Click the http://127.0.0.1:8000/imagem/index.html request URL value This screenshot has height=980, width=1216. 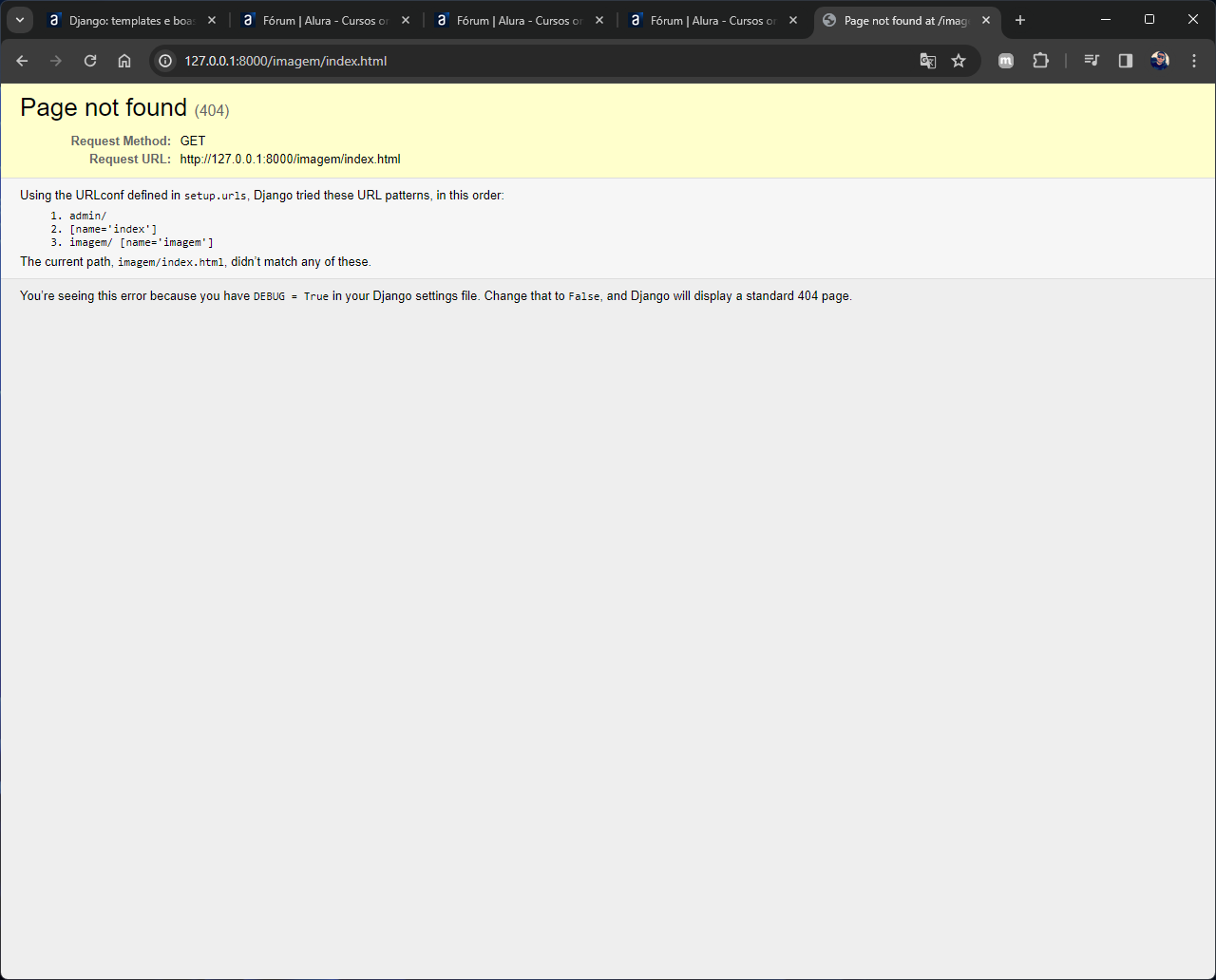(x=290, y=160)
